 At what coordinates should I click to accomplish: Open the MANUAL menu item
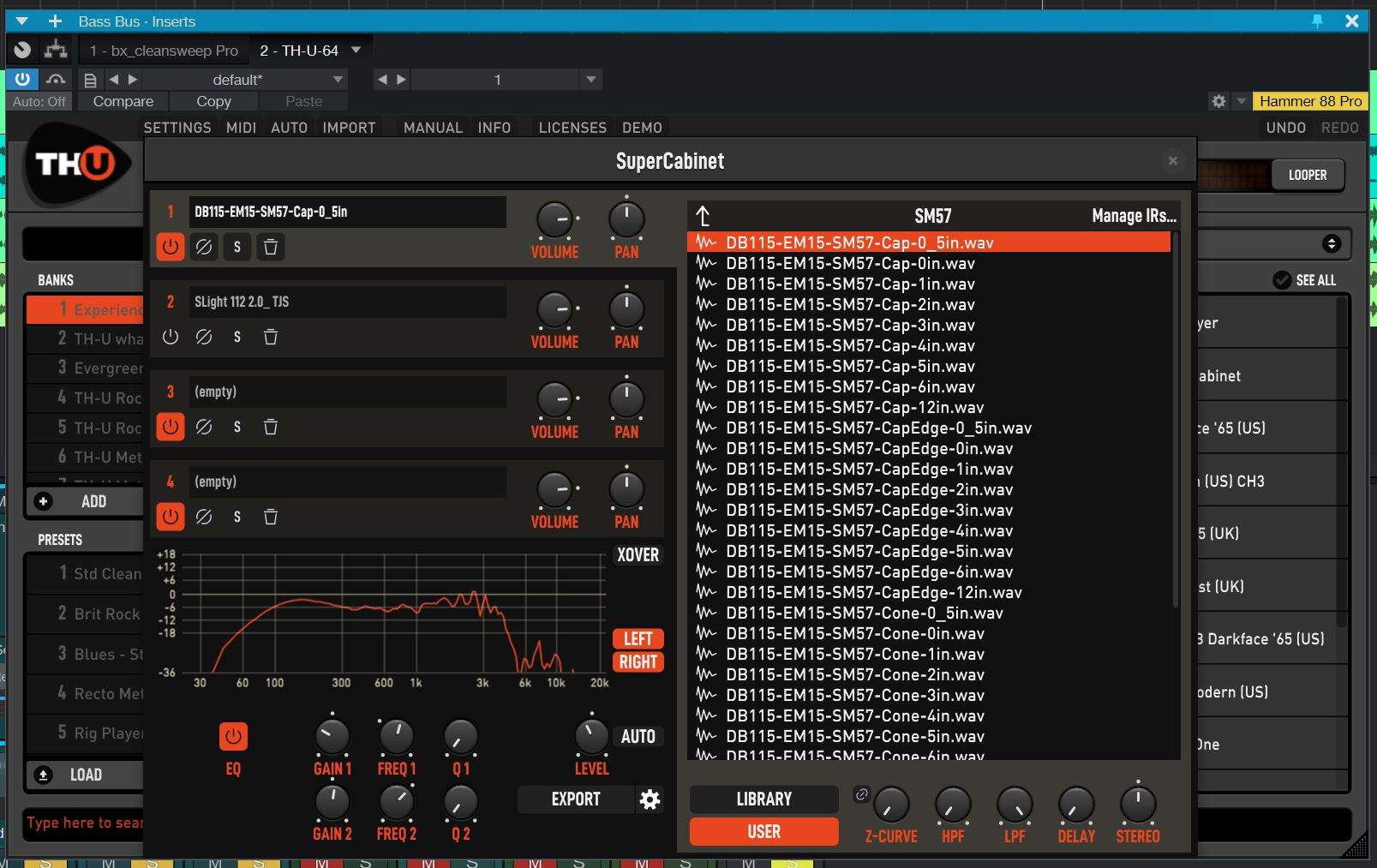433,128
